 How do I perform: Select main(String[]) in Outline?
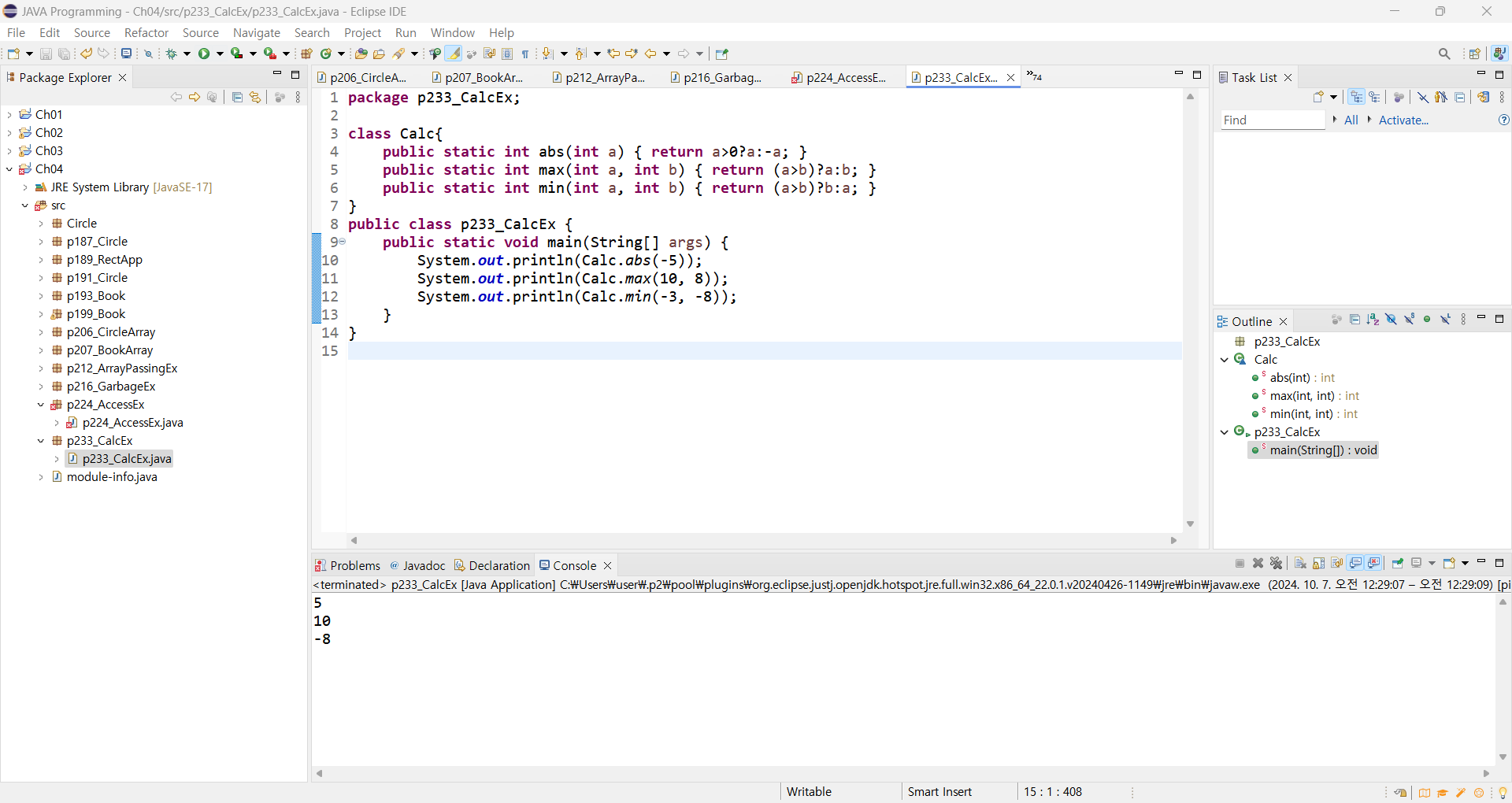[1323, 450]
